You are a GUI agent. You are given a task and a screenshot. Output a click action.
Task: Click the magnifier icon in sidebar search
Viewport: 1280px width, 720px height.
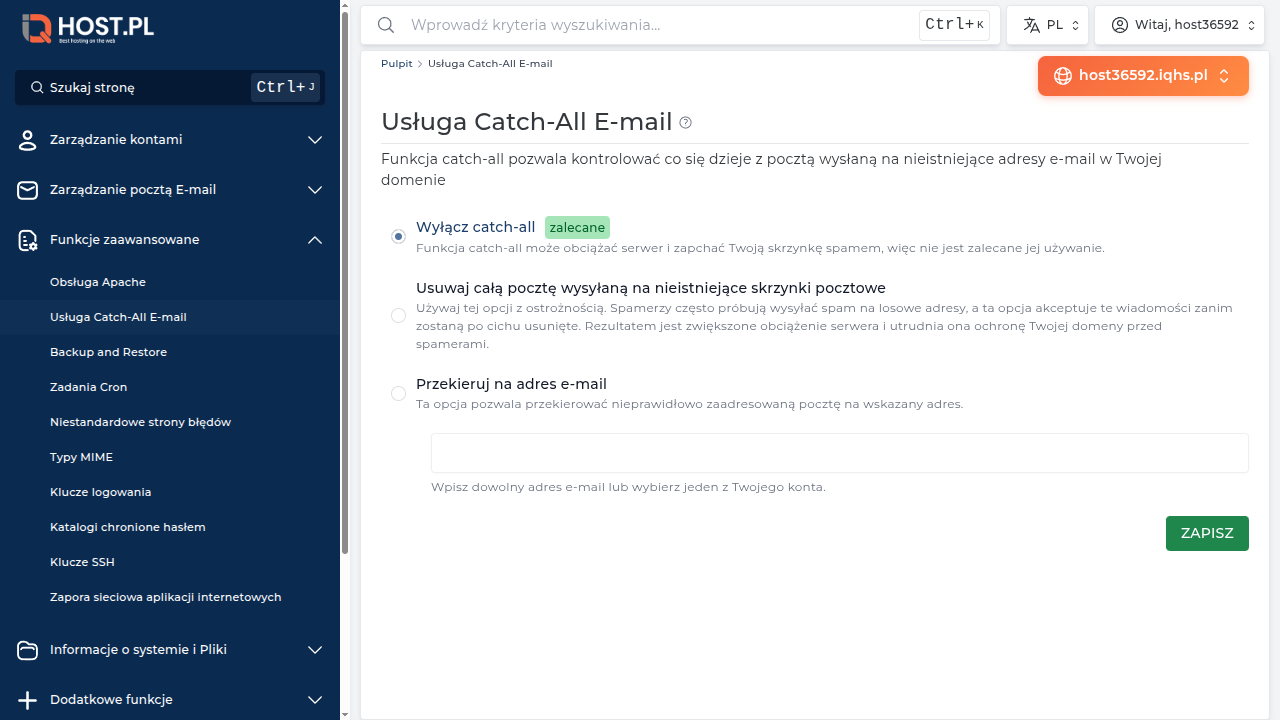(x=37, y=88)
